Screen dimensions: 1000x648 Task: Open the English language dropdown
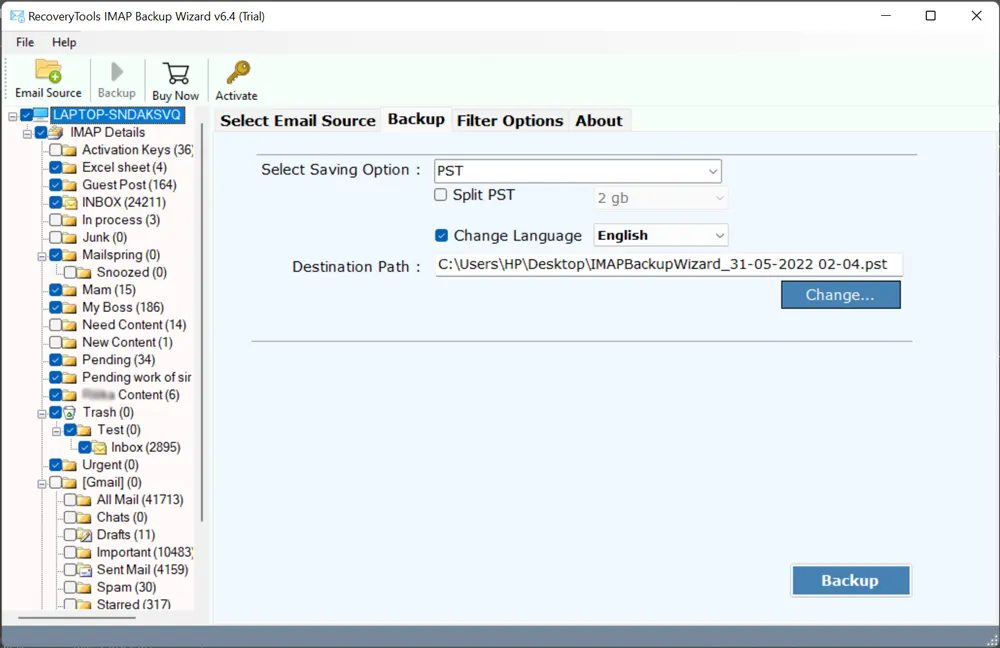(x=661, y=235)
